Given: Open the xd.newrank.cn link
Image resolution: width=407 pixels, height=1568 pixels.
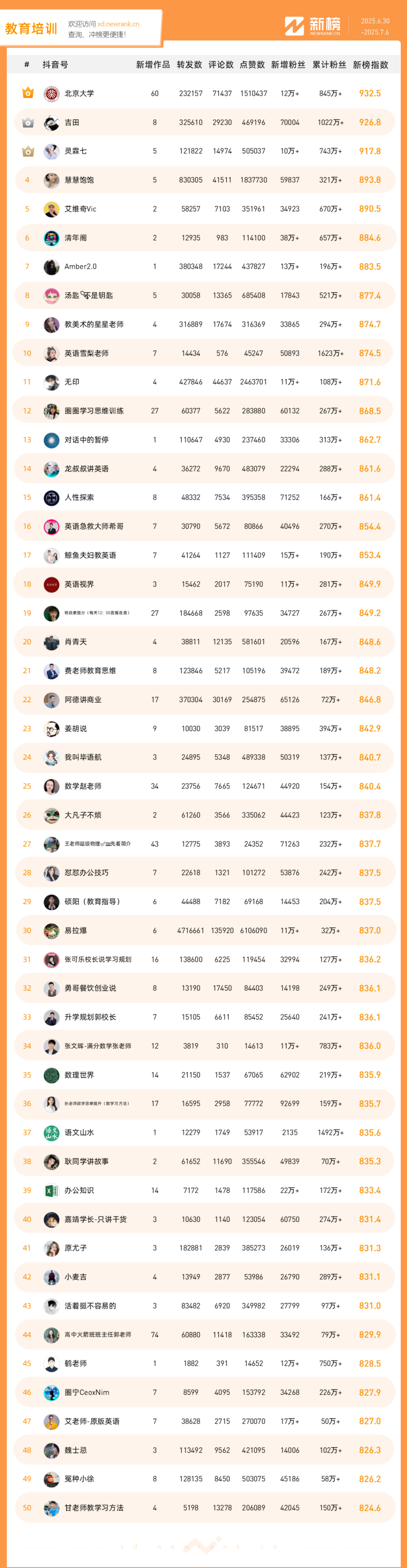Looking at the screenshot, I should point(118,24).
